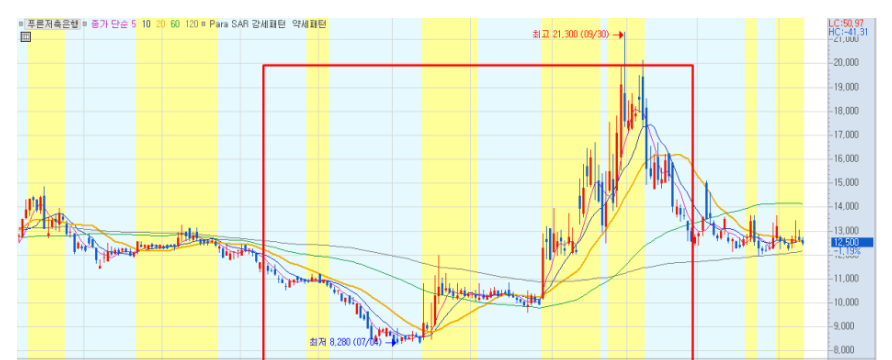Viewport: 892px width, 360px height.
Task: Click the 10,000 price axis label
Action: click(846, 302)
